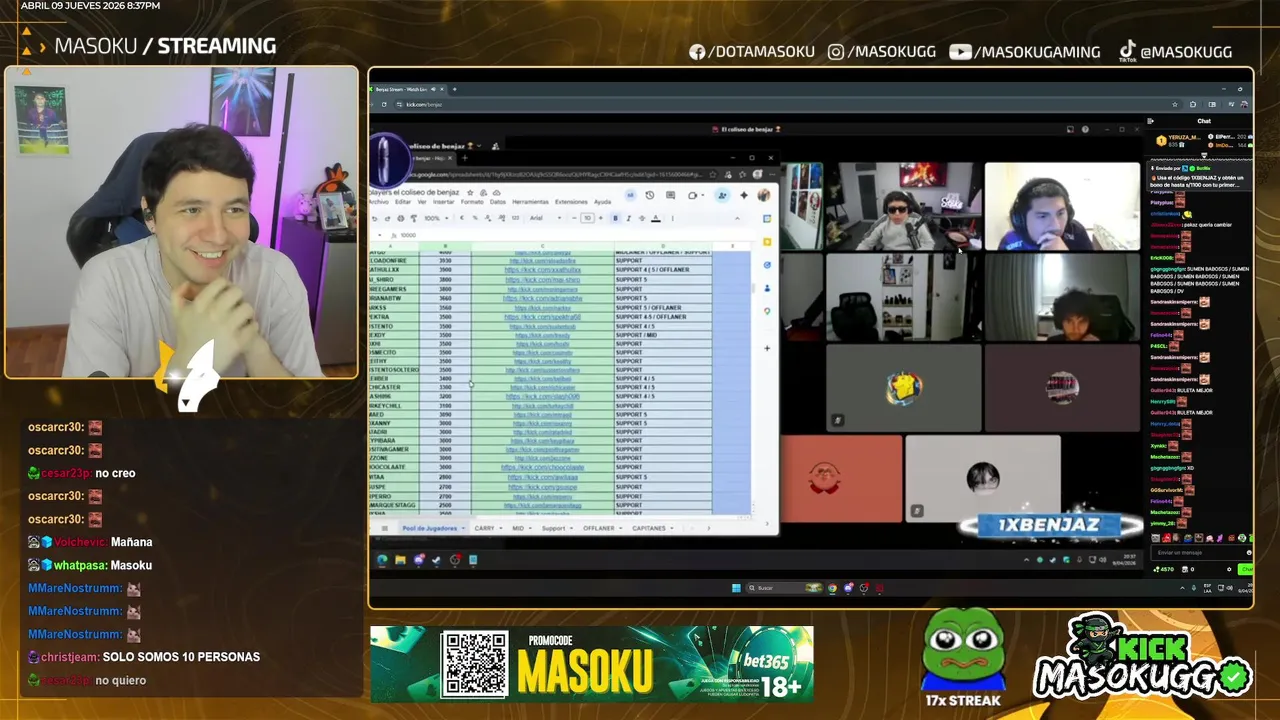Viewport: 1280px width, 720px height.
Task: Reload the kick.com/benjaz browser page
Action: tap(383, 104)
